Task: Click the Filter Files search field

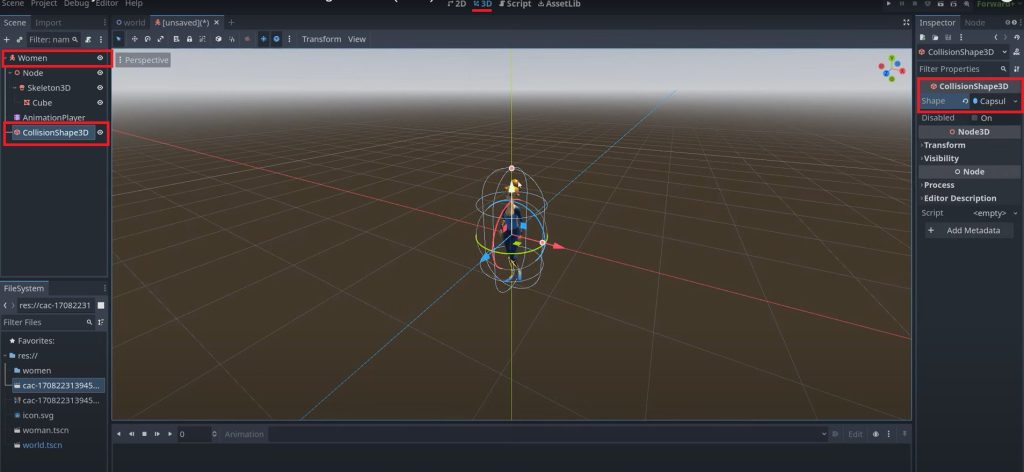Action: point(47,322)
